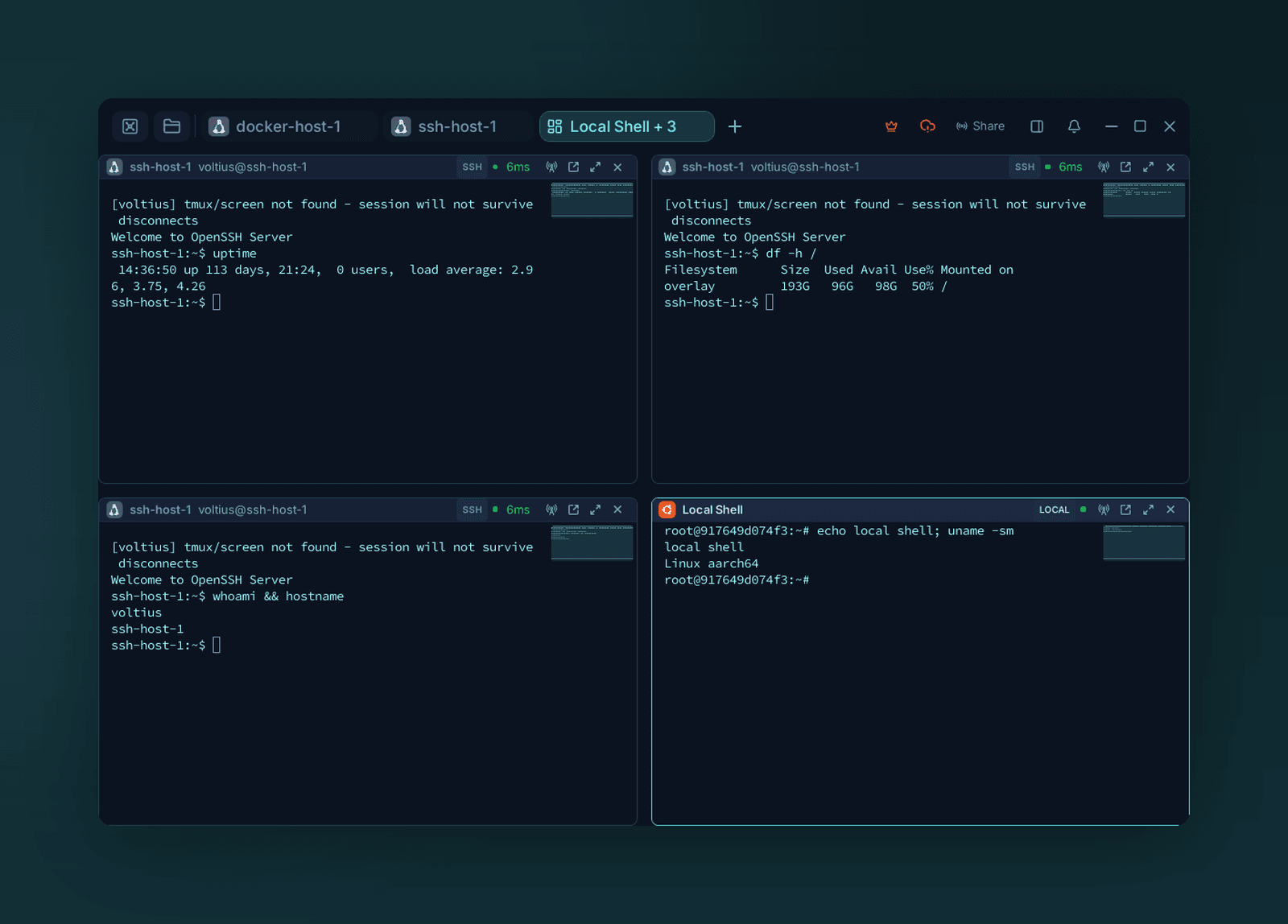
Task: Click the "Local Shell" pane title text
Action: tap(712, 509)
